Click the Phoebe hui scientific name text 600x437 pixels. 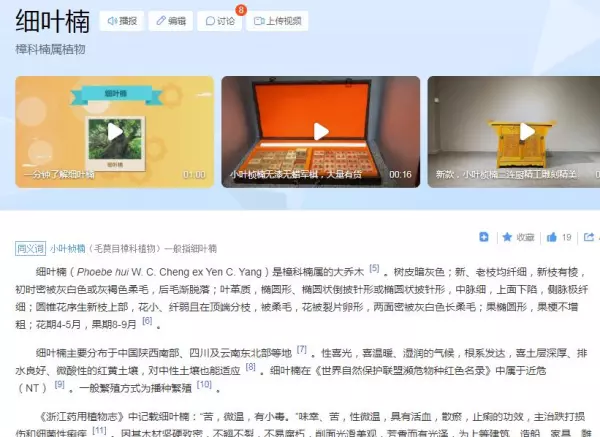[103, 272]
